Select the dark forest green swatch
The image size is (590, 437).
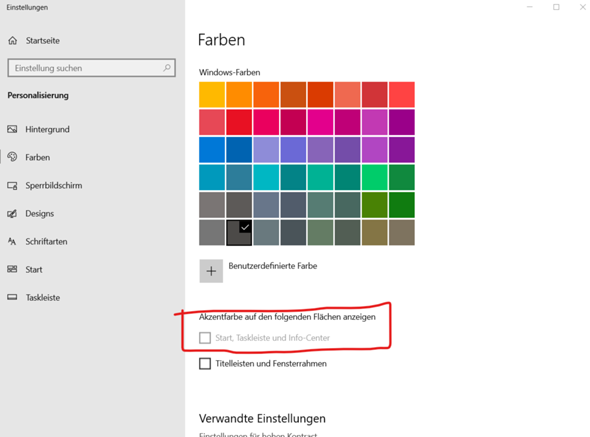[402, 205]
